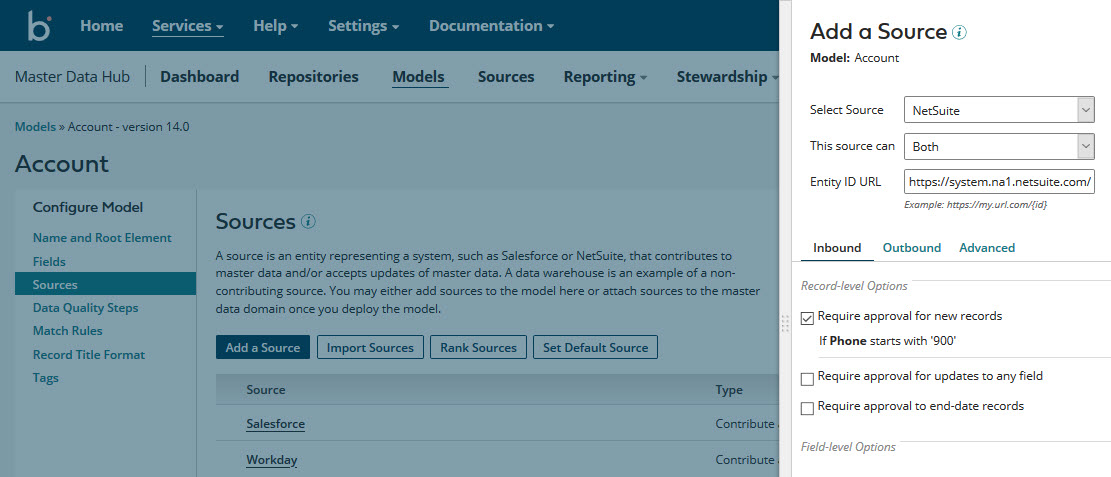This screenshot has height=477, width=1111.
Task: Click the Source column header
Action: coord(266,390)
